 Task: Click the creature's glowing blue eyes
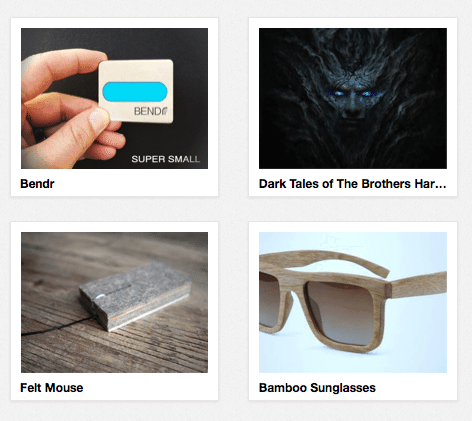click(x=354, y=93)
